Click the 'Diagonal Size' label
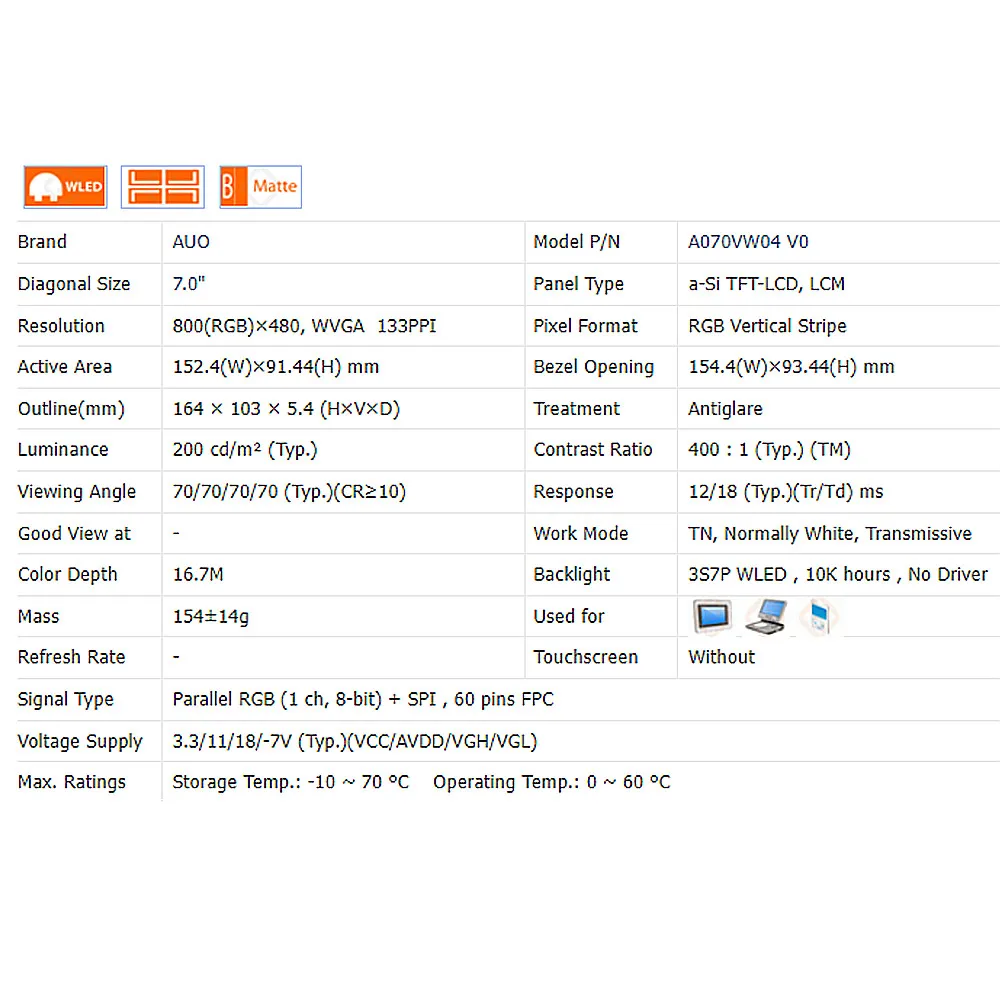Viewport: 1000px width, 1000px height. pyautogui.click(x=74, y=284)
